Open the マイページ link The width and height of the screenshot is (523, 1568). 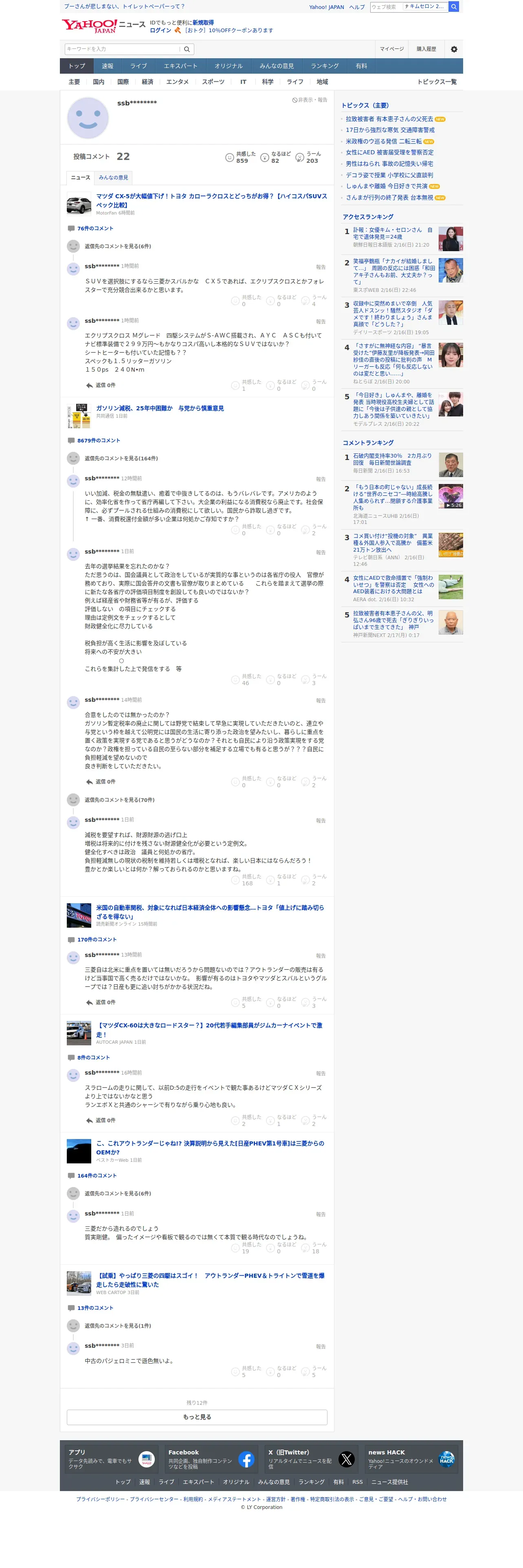point(391,49)
